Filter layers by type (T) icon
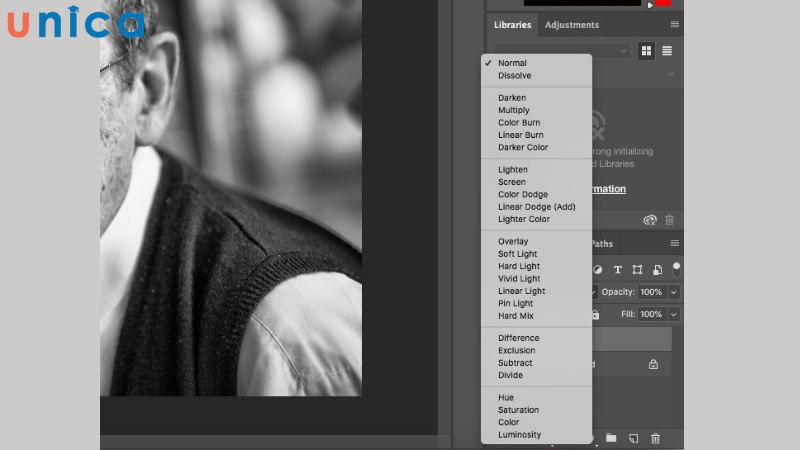The height and width of the screenshot is (450, 800). click(617, 270)
